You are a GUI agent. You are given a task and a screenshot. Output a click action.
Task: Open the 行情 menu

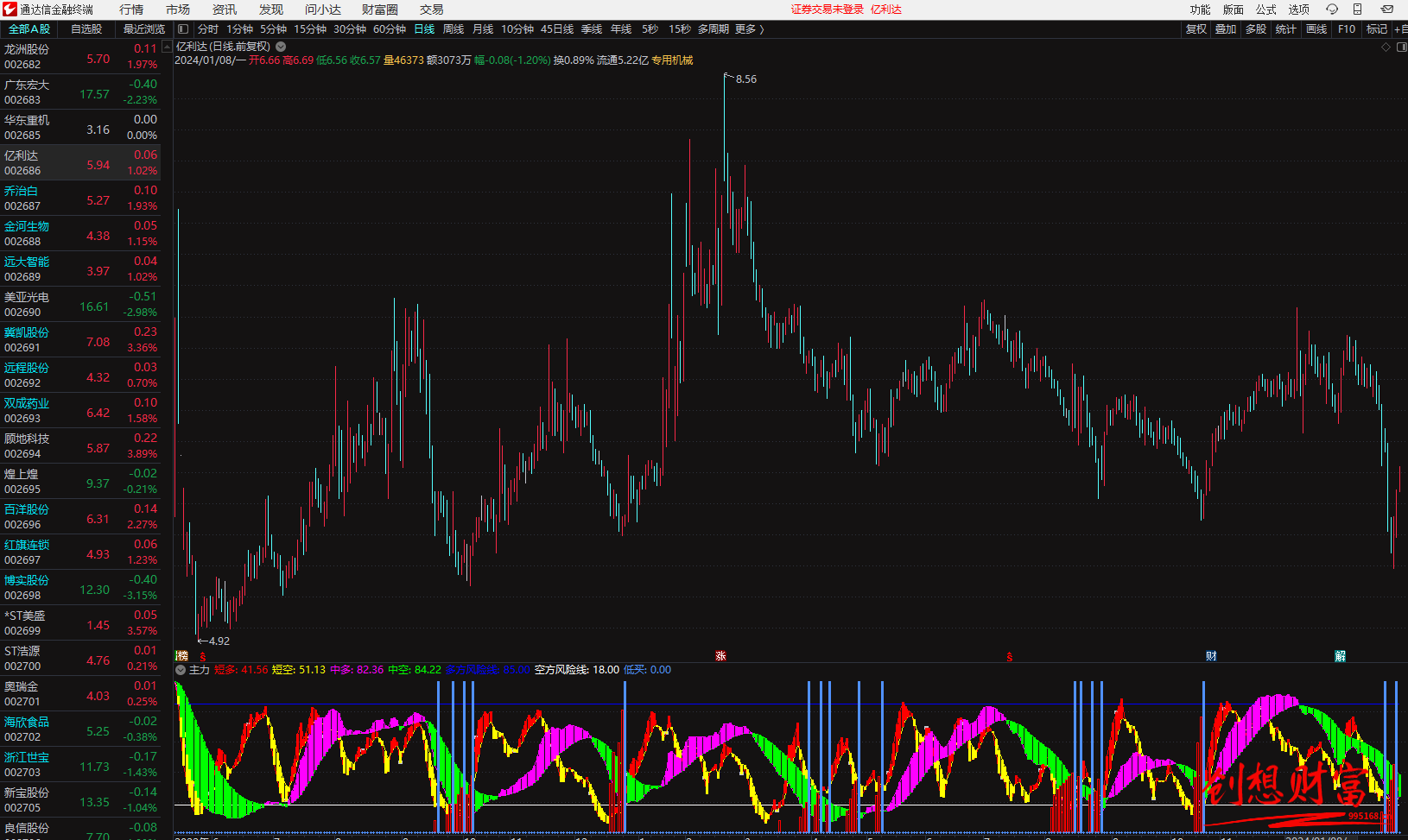click(x=131, y=9)
